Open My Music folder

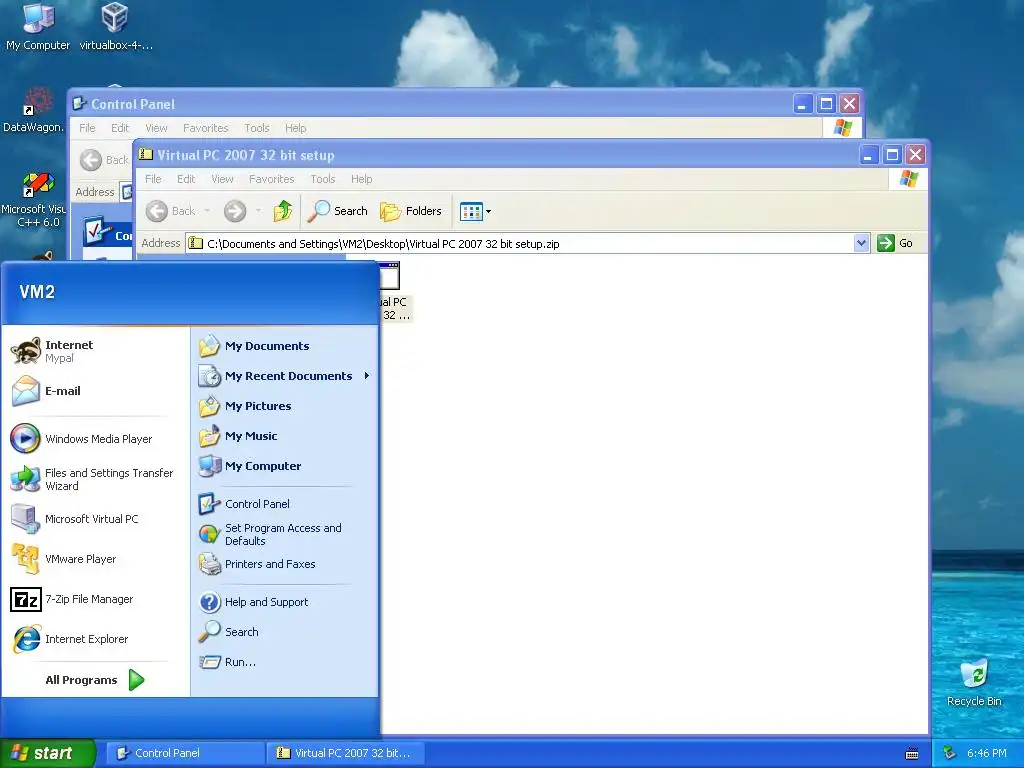pos(285,436)
